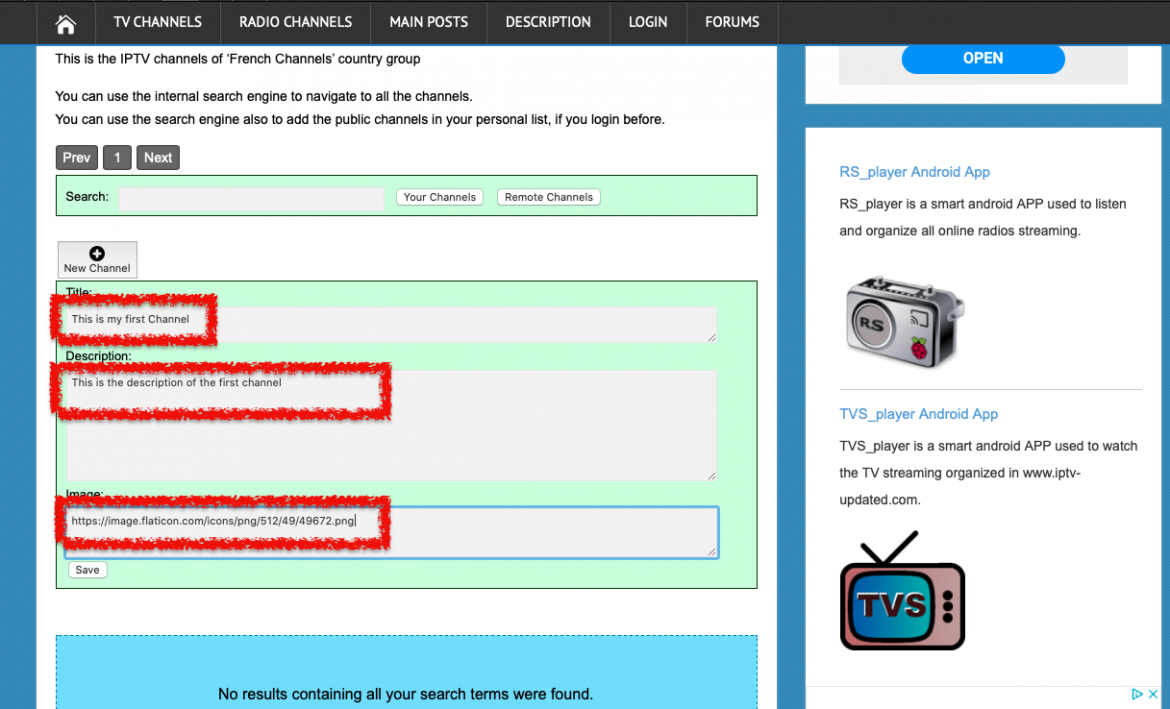Click the home icon in the navigation bar
The image size is (1170, 709).
click(x=65, y=21)
